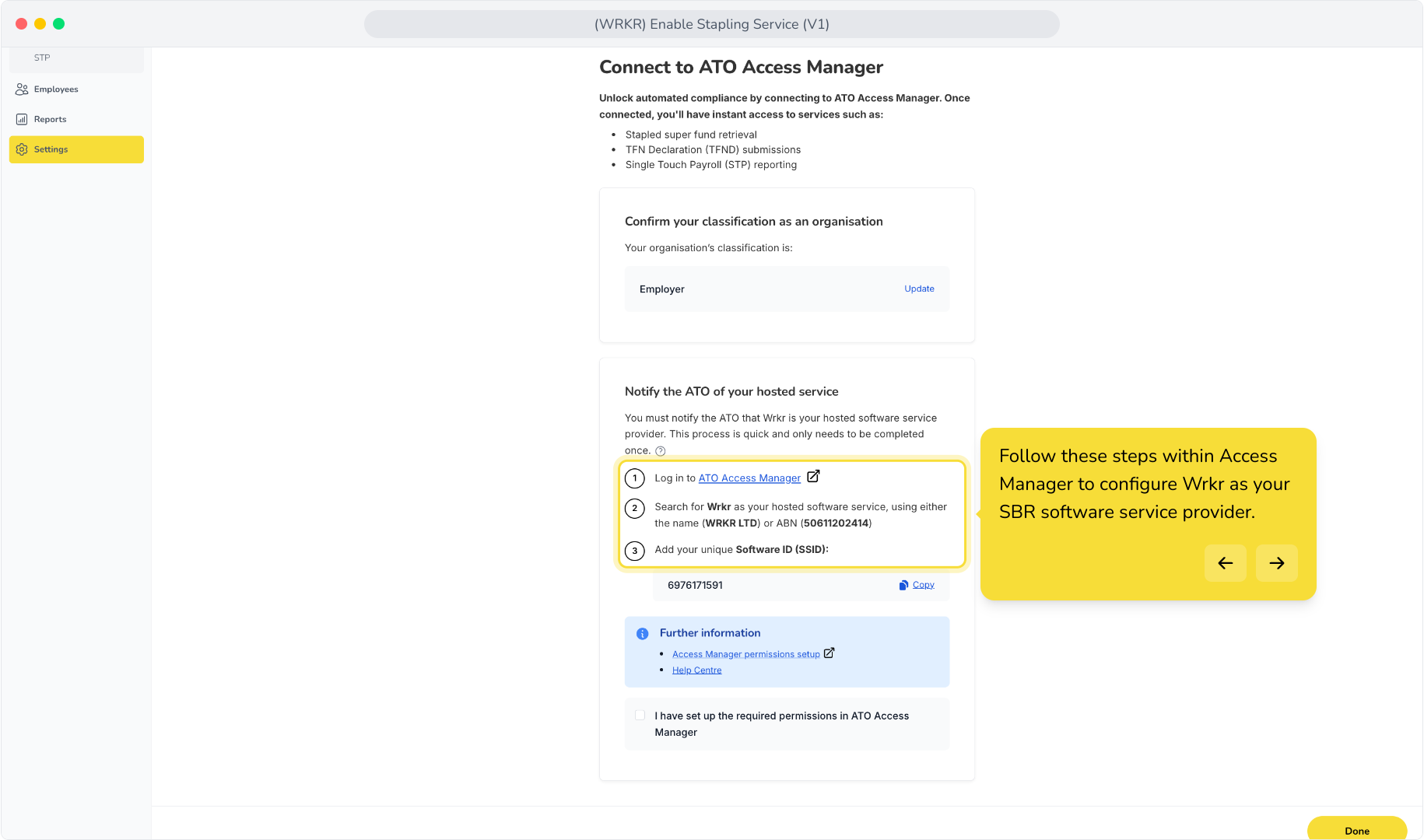This screenshot has height=840, width=1424.
Task: Check 'I have set up the required permissions' box
Action: (x=640, y=716)
